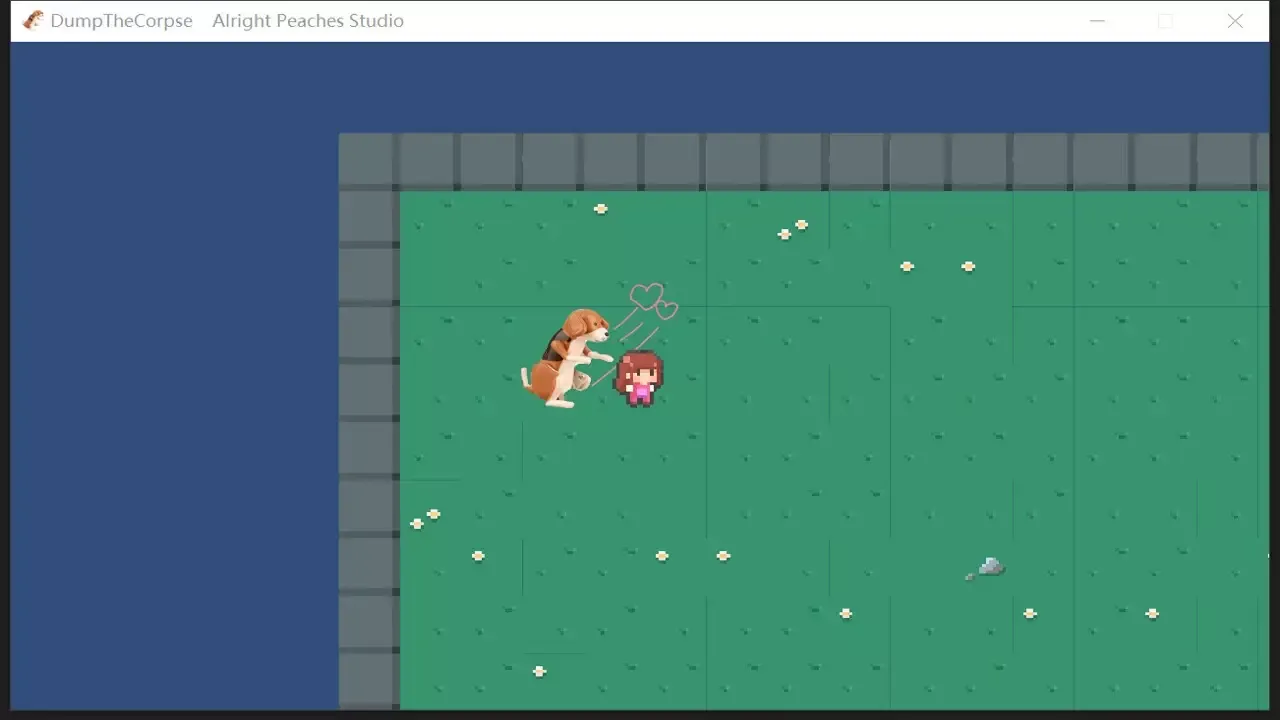Click the flower closest to the gray rock

click(1030, 613)
